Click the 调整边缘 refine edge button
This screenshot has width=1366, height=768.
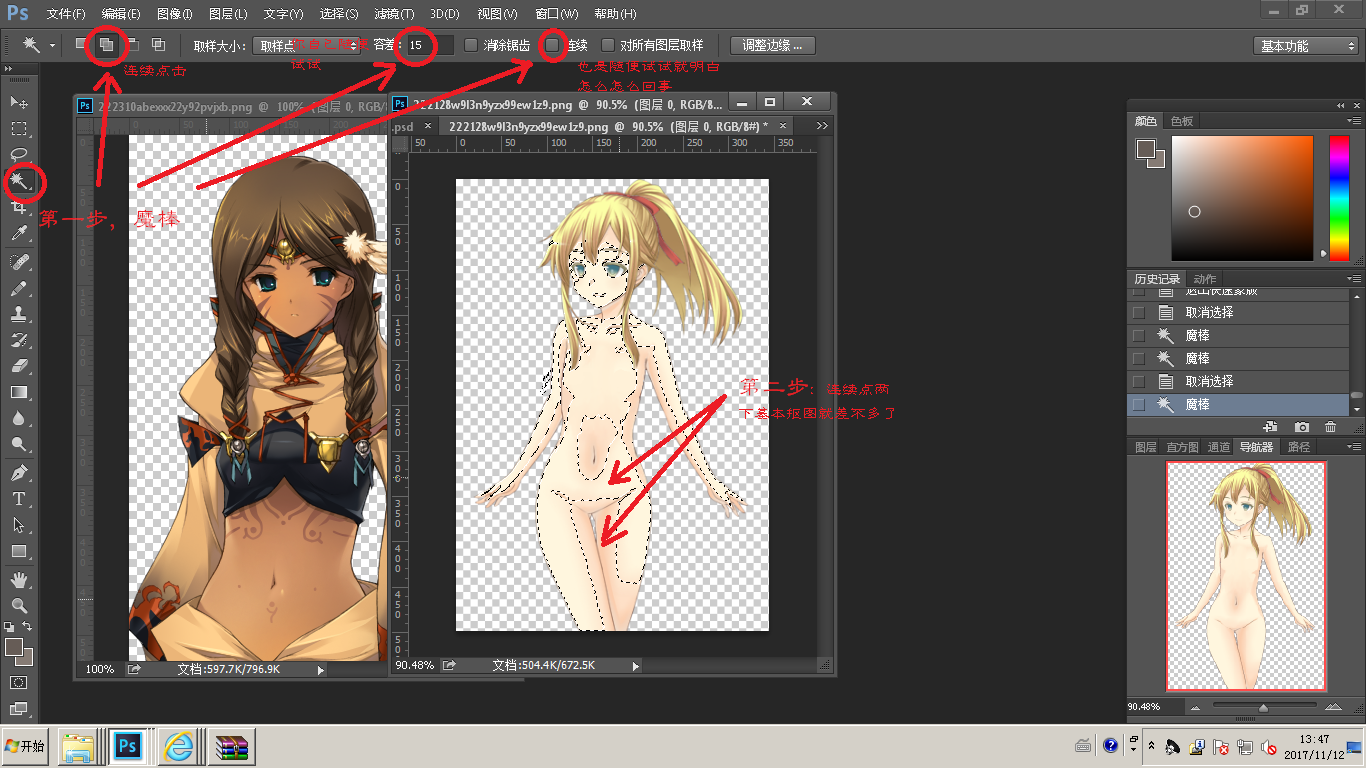coord(773,45)
